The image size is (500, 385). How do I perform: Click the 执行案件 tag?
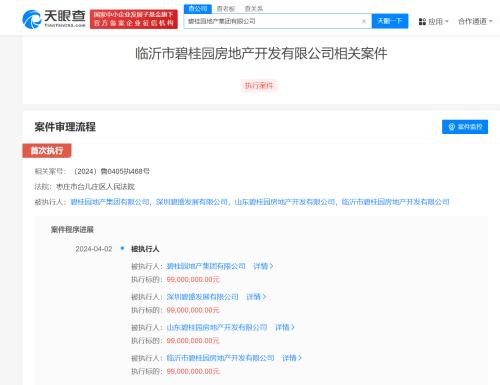click(x=259, y=86)
